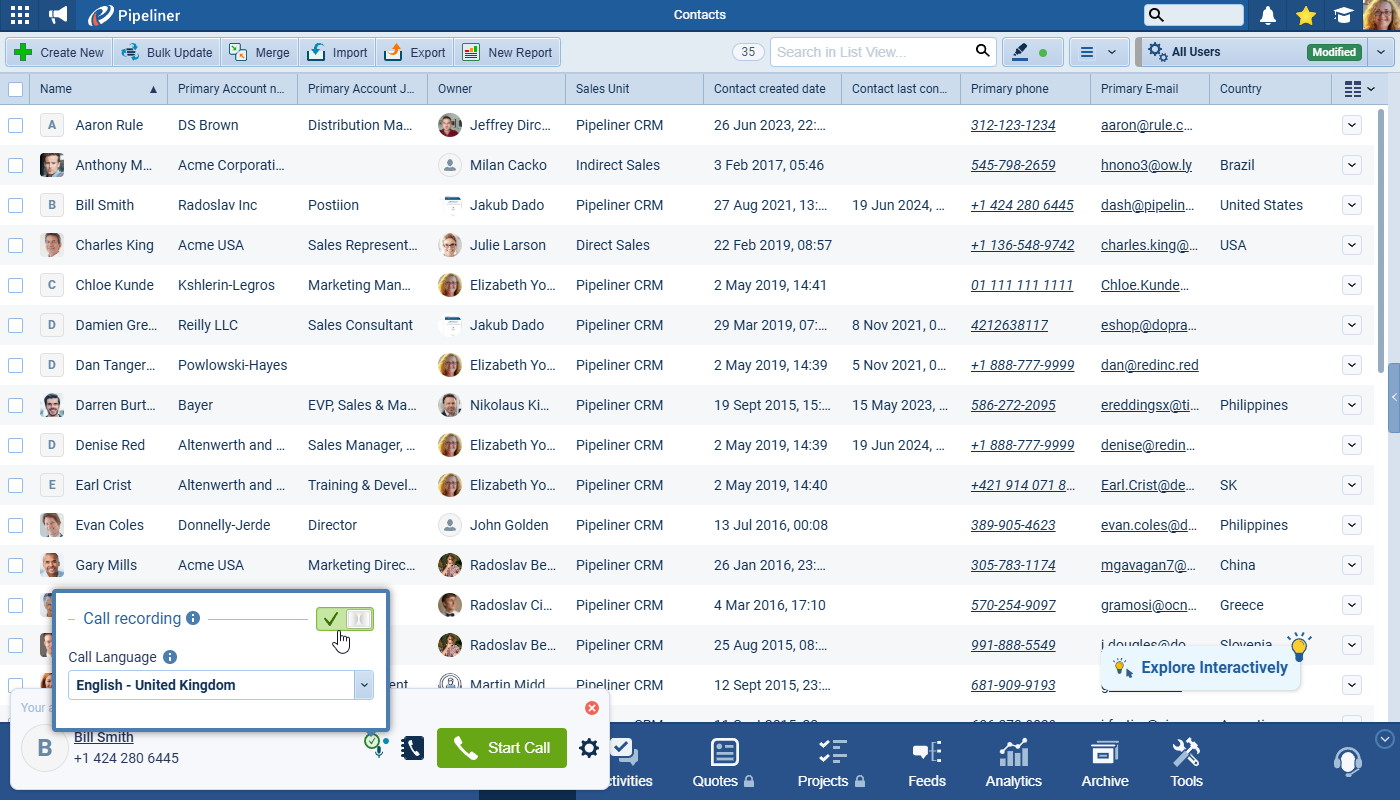Click the Search in List View field

point(870,52)
